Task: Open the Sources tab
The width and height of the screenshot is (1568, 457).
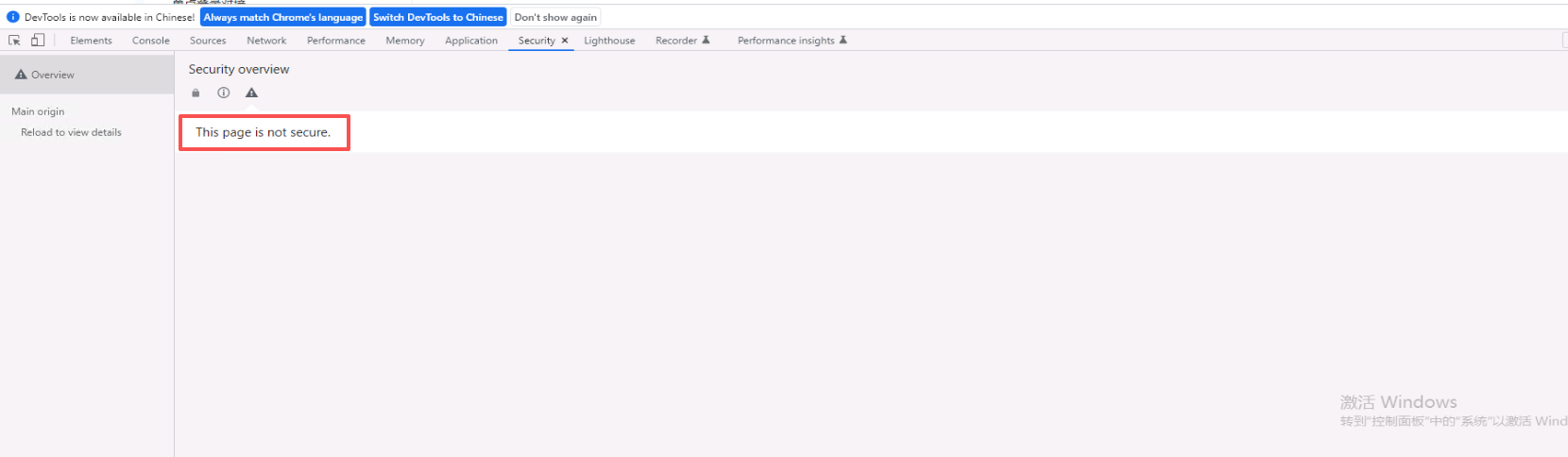Action: (x=208, y=41)
